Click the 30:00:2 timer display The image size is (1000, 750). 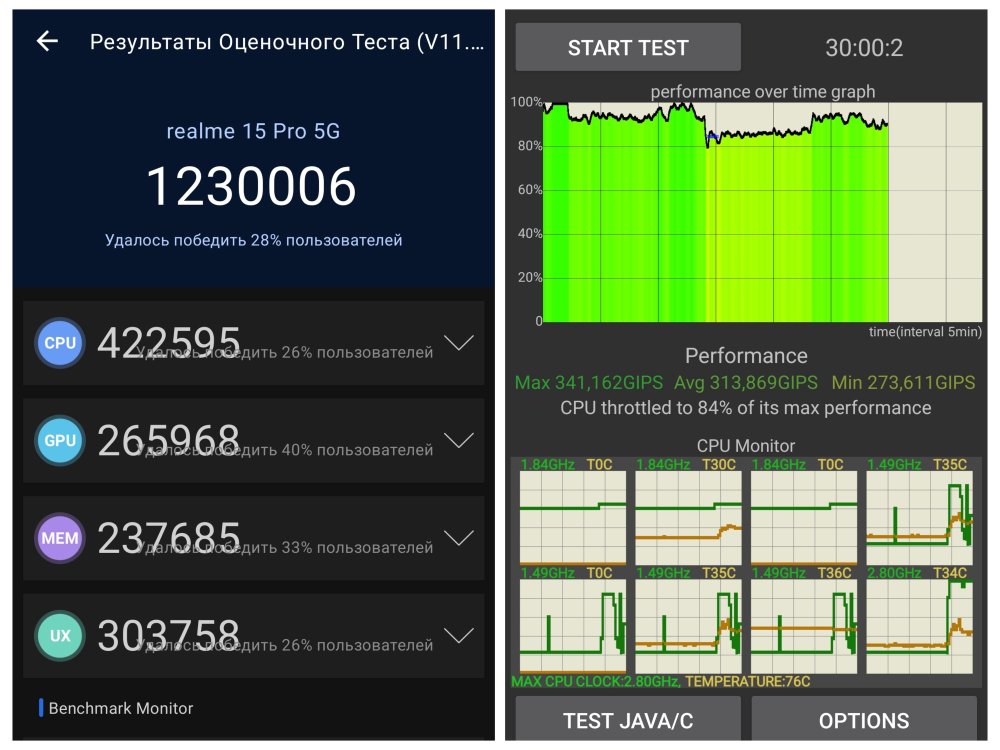pos(864,48)
